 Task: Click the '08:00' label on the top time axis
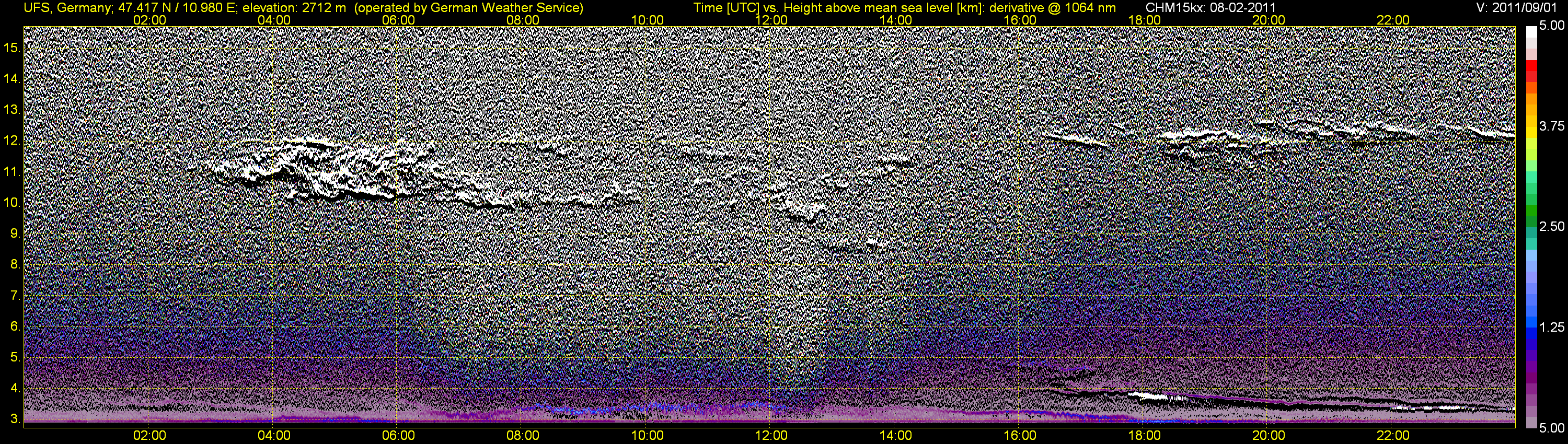[523, 20]
